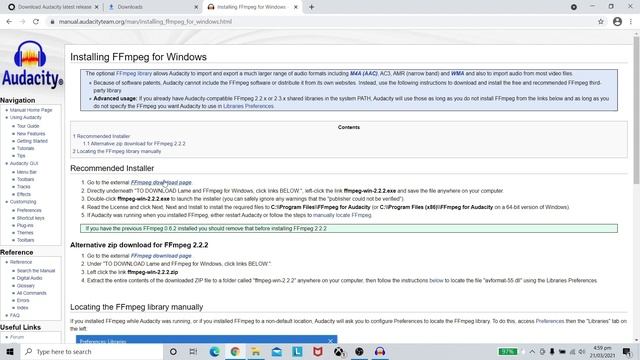
Task: Open Getting Started in the sidebar
Action: click(x=32, y=141)
